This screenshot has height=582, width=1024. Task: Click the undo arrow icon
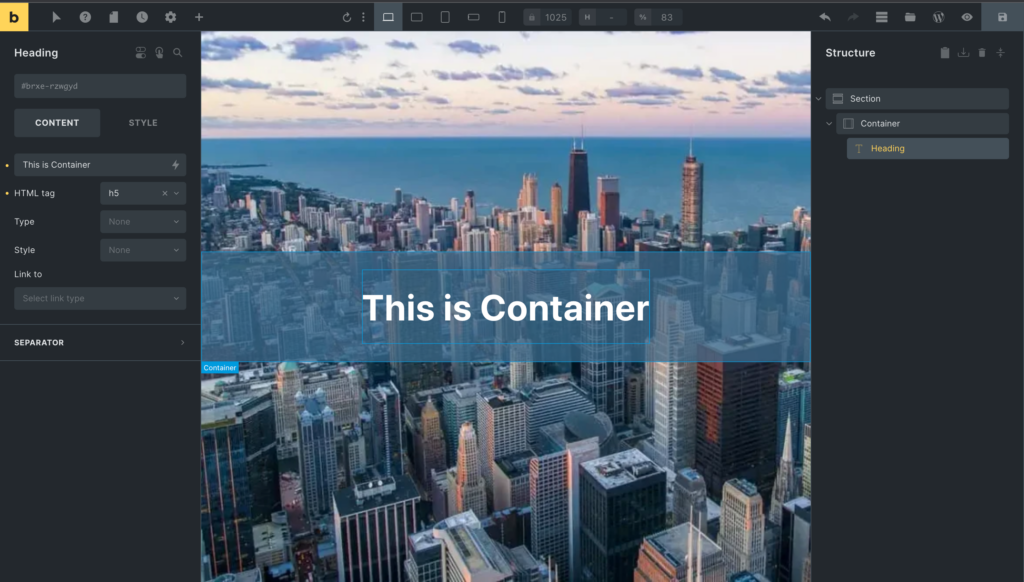tap(825, 17)
